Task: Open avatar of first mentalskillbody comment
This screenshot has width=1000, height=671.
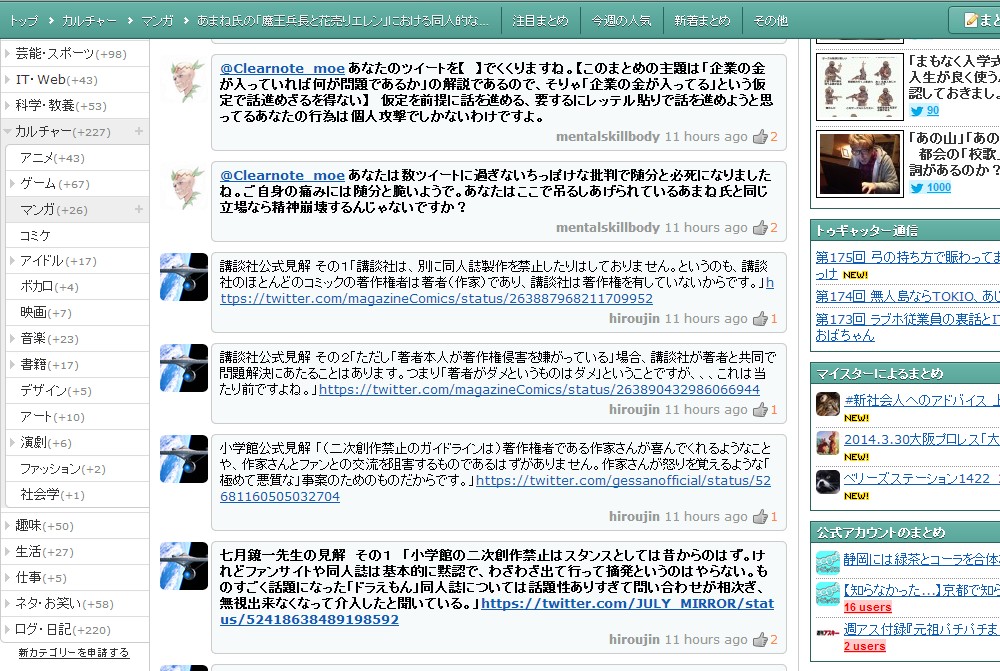Action: coord(184,80)
